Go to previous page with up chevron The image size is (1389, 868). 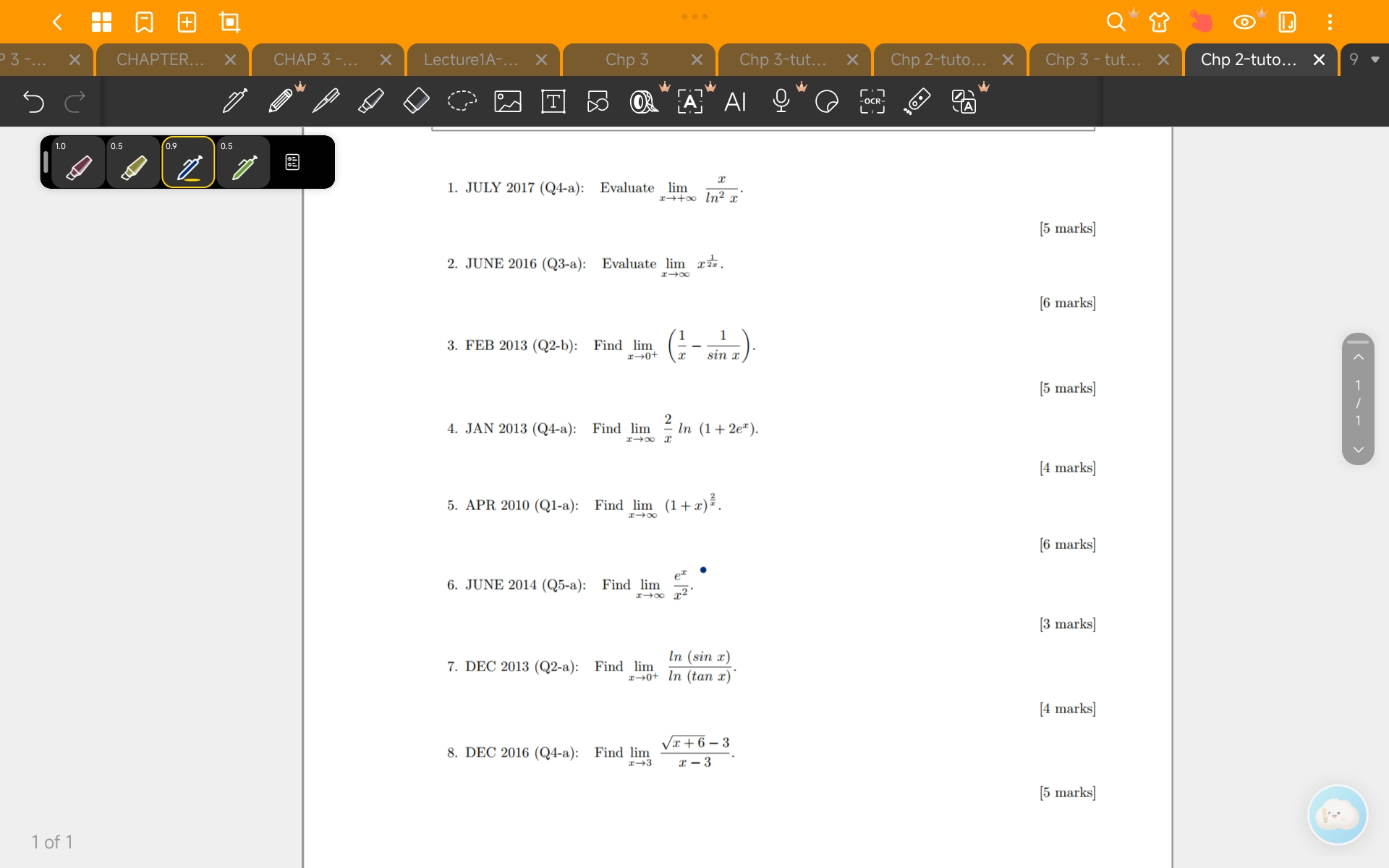[1358, 357]
